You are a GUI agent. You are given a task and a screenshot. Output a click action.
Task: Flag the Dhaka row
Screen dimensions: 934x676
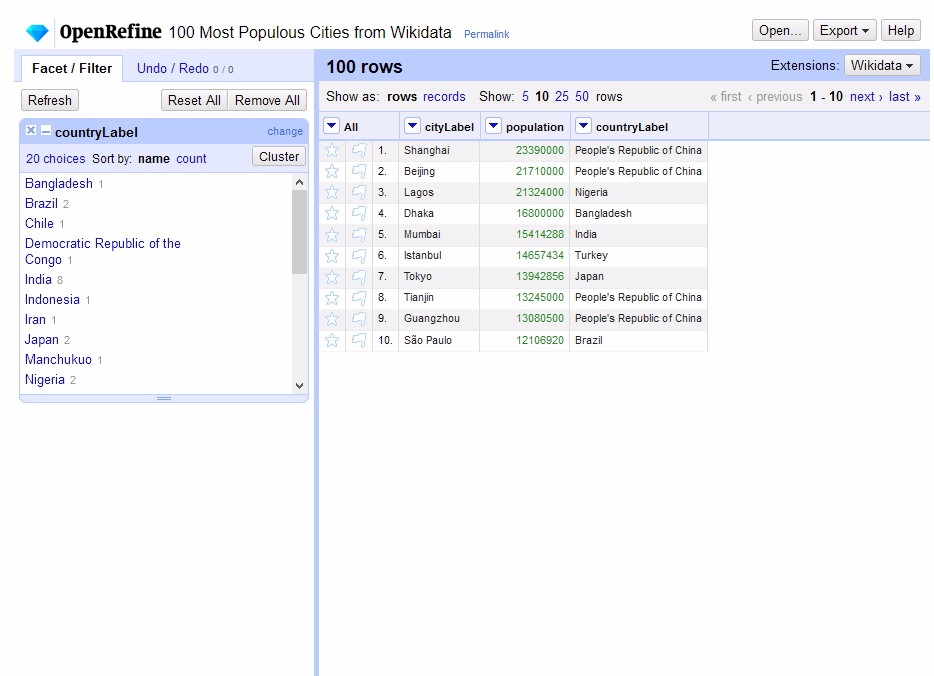[x=359, y=213]
